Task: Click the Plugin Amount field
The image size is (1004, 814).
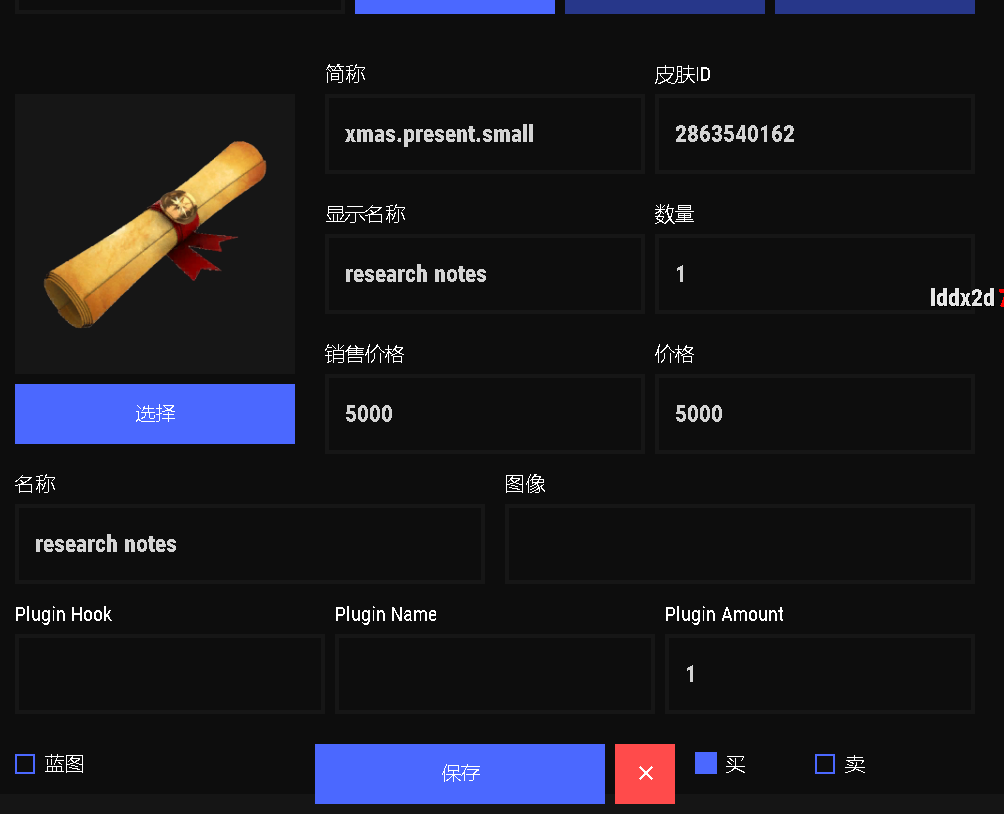Action: point(820,674)
